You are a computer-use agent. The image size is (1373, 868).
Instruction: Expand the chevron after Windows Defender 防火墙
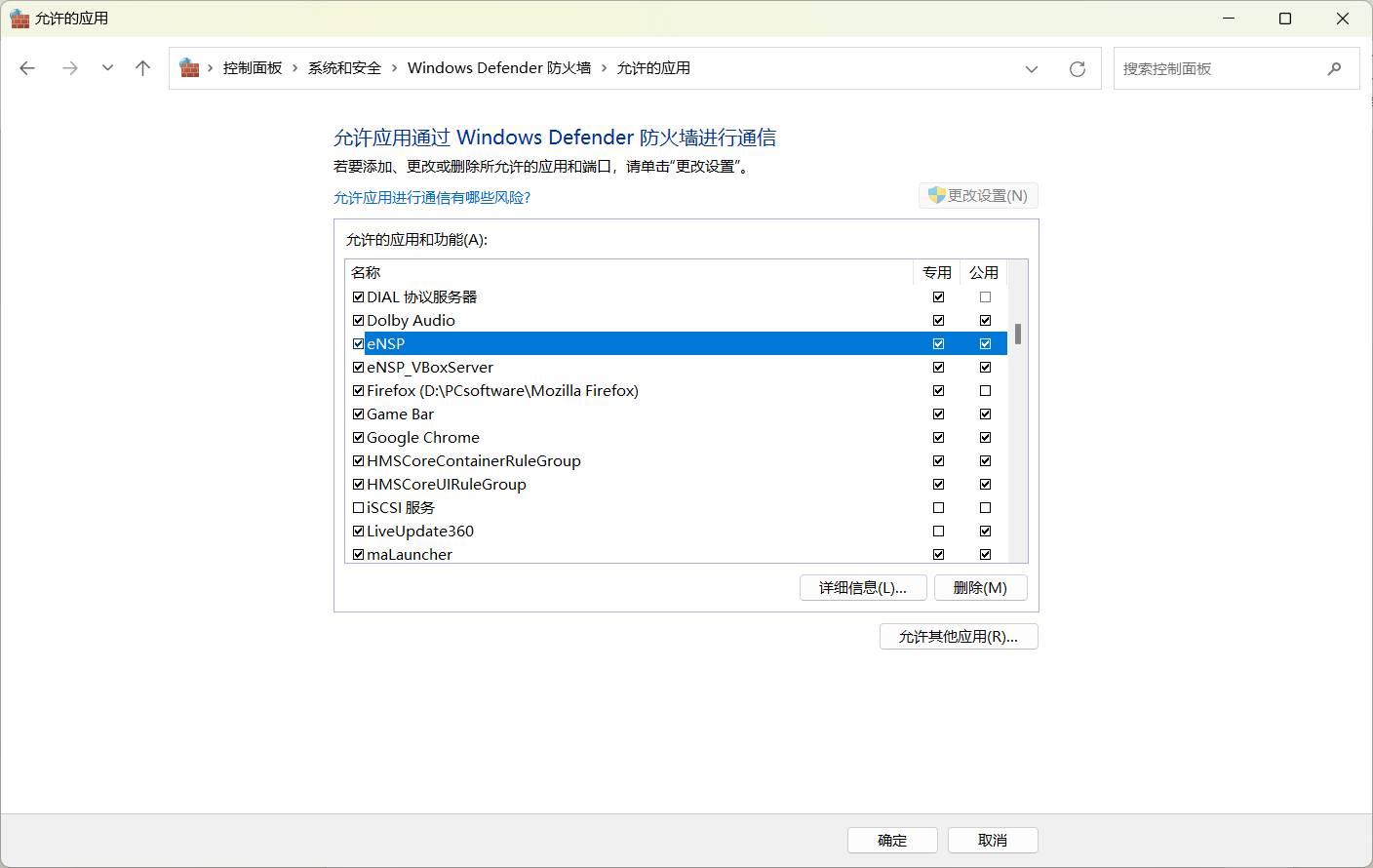605,68
